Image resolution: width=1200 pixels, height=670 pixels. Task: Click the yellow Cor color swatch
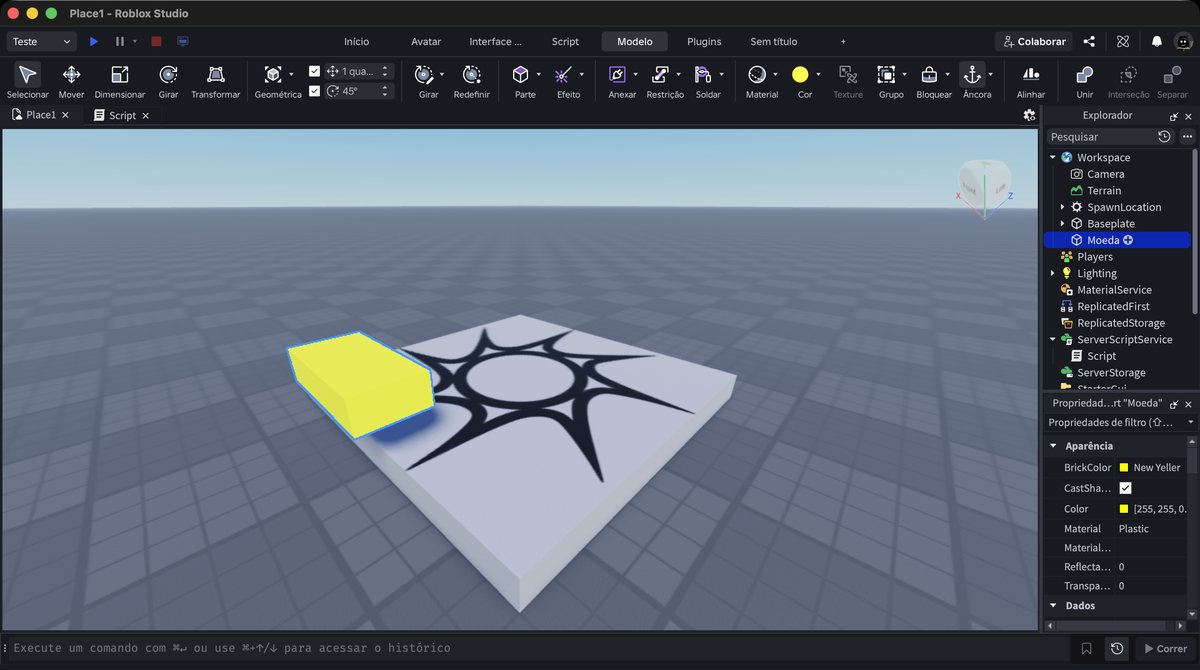point(800,75)
